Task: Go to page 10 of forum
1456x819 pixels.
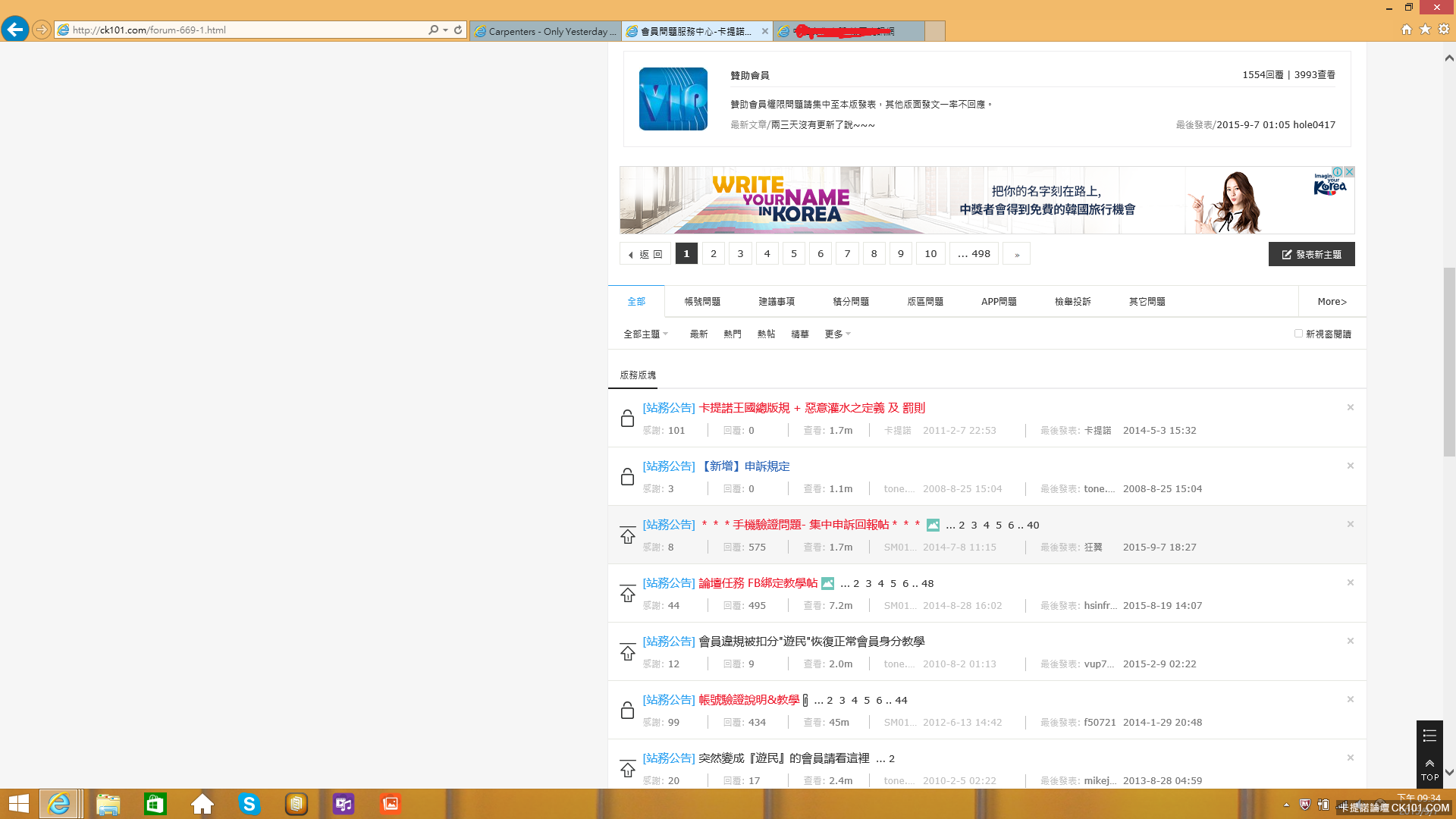Action: 930,254
